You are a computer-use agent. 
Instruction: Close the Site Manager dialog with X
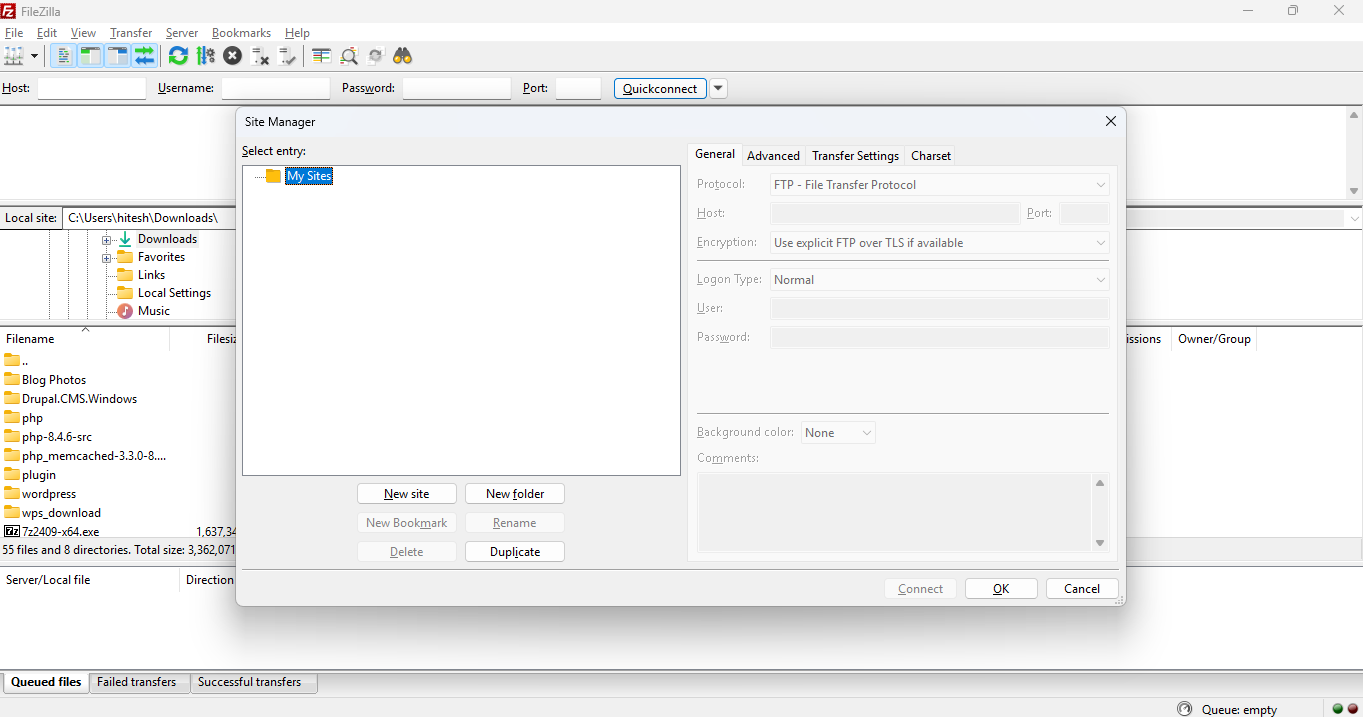point(1110,121)
